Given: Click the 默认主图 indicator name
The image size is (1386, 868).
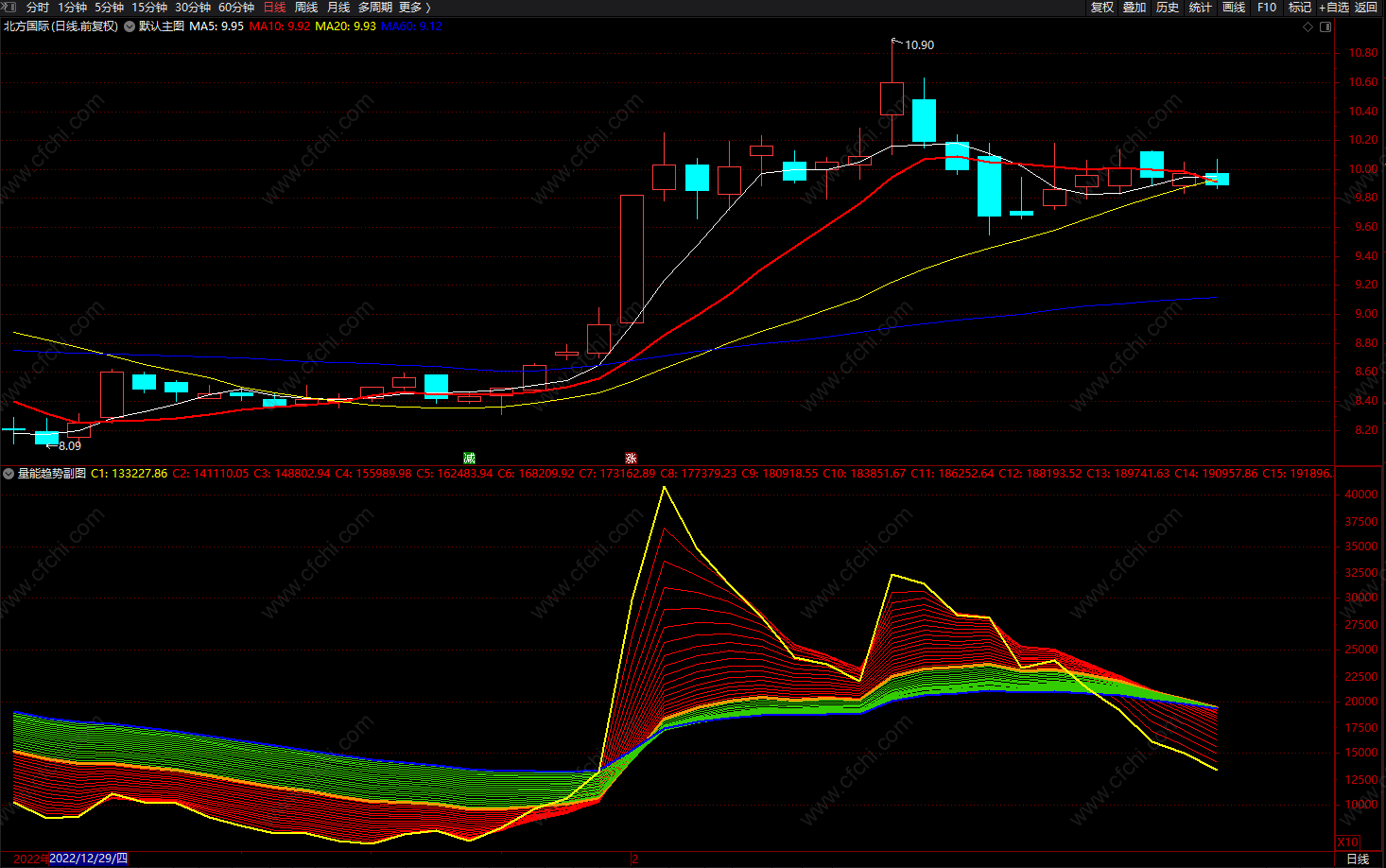Looking at the screenshot, I should pyautogui.click(x=162, y=26).
